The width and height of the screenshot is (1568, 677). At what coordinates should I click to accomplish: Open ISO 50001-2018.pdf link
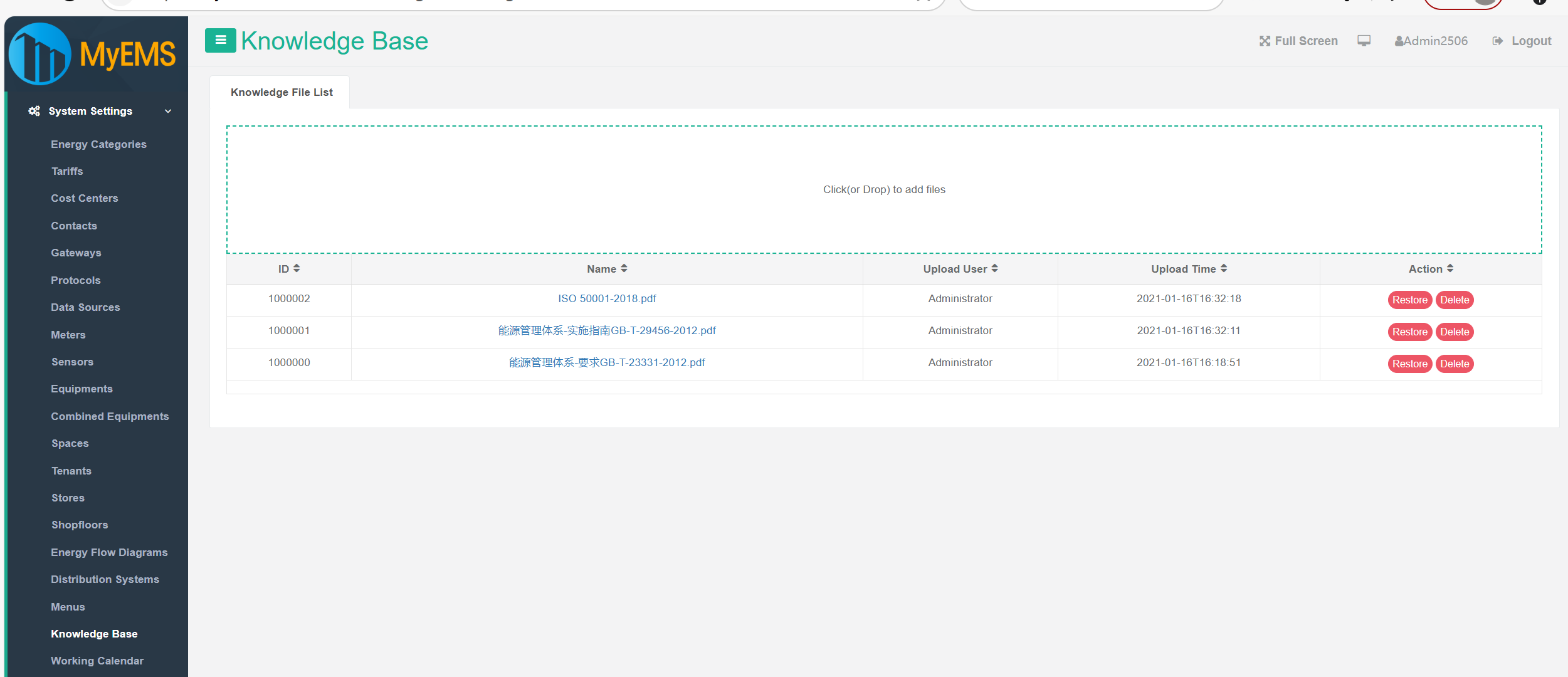pos(607,299)
